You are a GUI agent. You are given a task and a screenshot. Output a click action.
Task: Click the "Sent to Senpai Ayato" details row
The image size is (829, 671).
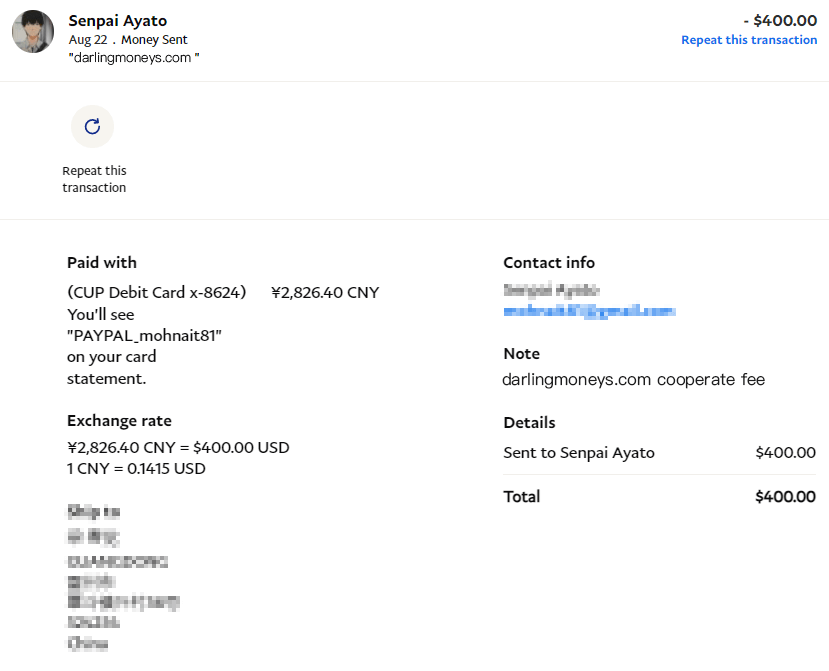pyautogui.click(x=579, y=453)
